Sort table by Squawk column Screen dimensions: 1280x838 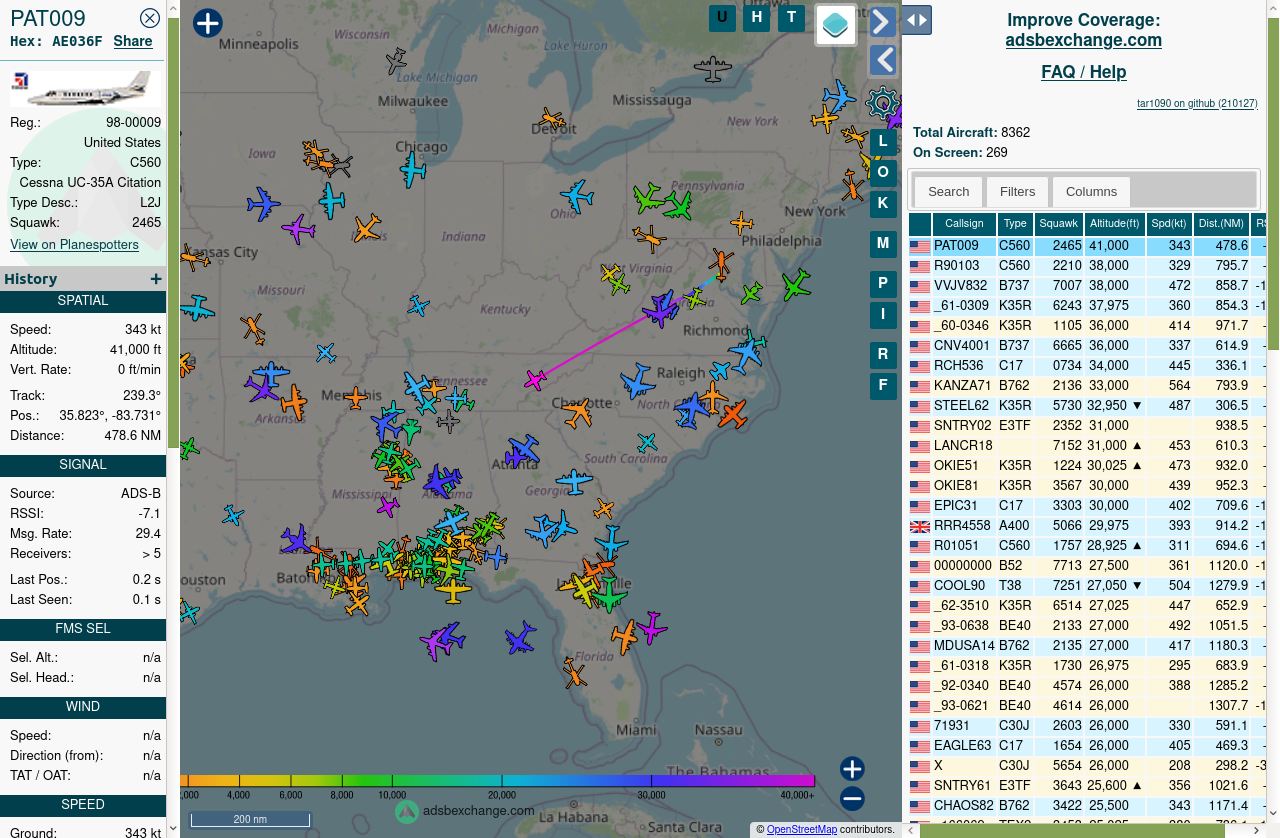click(1058, 224)
